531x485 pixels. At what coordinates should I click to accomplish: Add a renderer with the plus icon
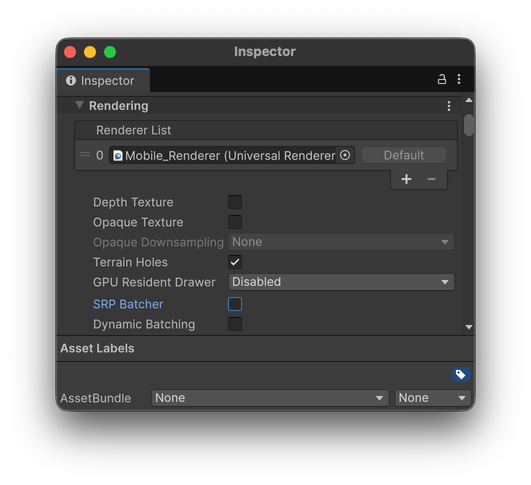point(406,179)
